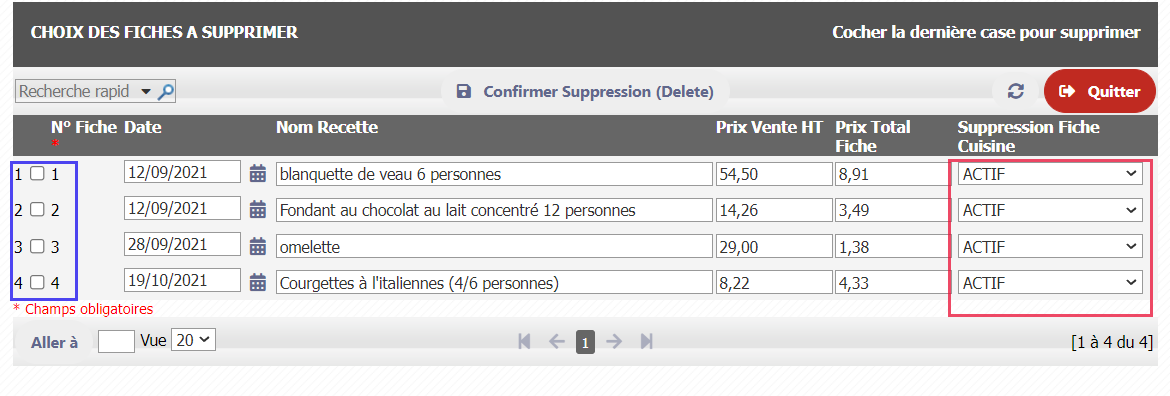Viewport: 1170px width, 396px height.
Task: Go to the first page arrow
Action: point(524,342)
